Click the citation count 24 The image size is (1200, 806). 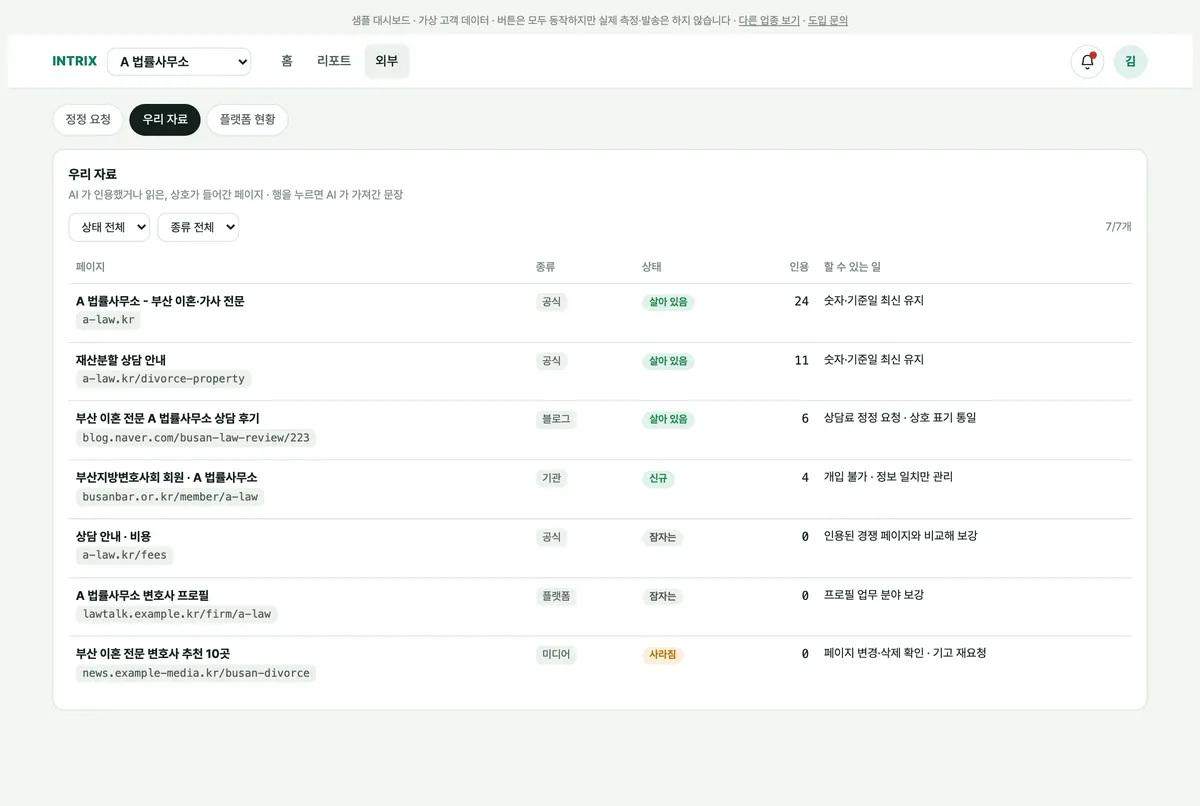[x=801, y=301]
